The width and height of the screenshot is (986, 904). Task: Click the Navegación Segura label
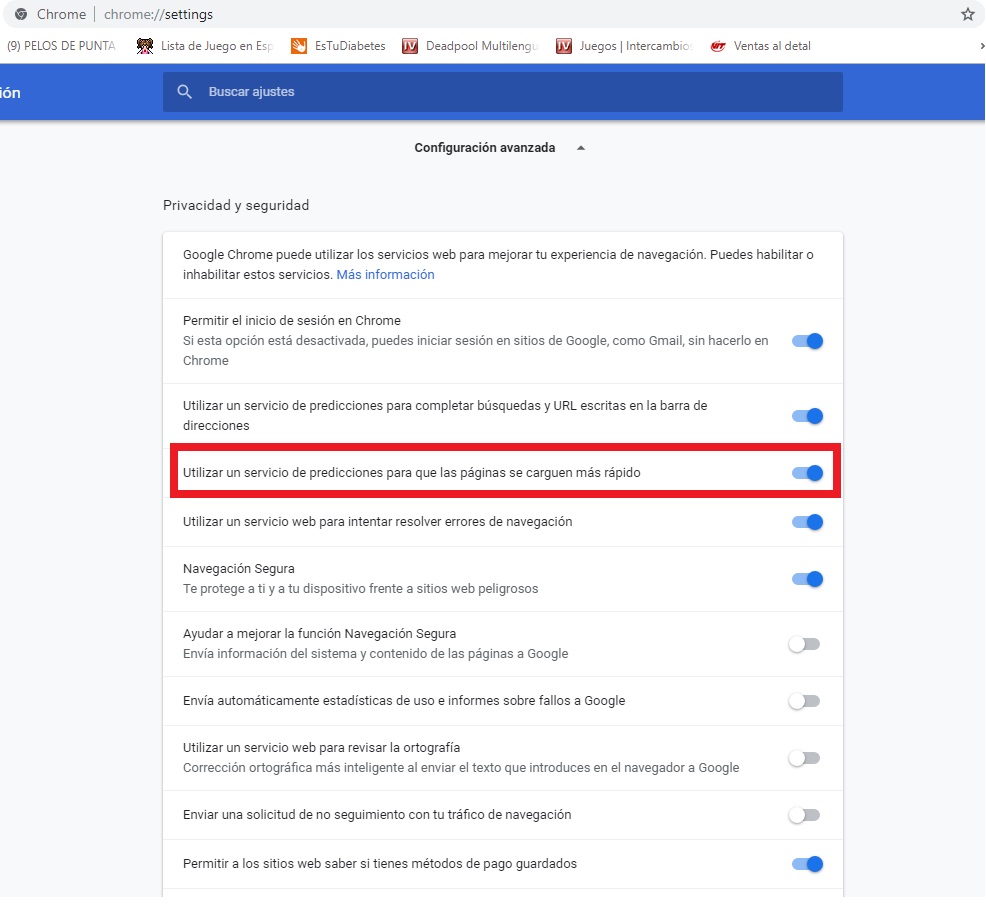(x=238, y=569)
